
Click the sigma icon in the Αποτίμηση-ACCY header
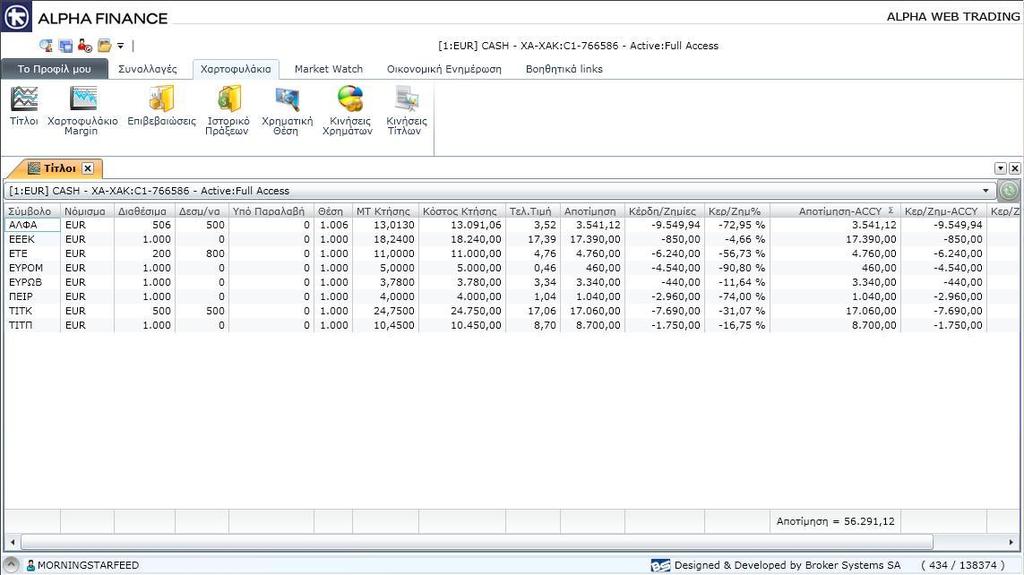click(891, 211)
